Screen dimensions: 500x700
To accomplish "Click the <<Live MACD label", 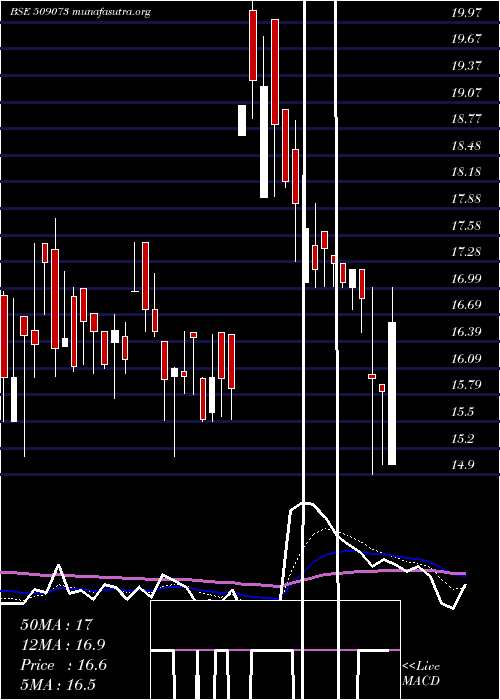I will pyautogui.click(x=421, y=673).
